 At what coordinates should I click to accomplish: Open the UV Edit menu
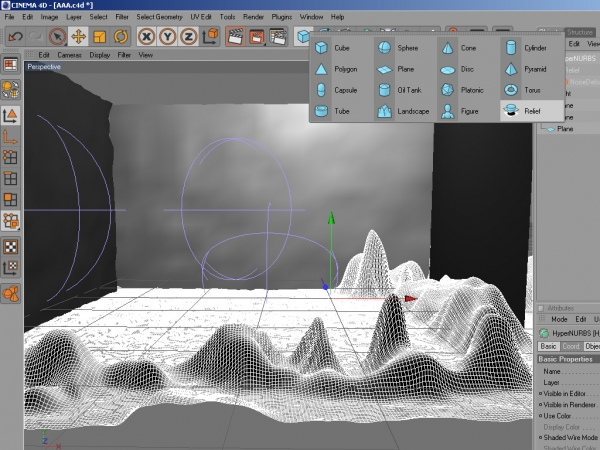tap(201, 17)
